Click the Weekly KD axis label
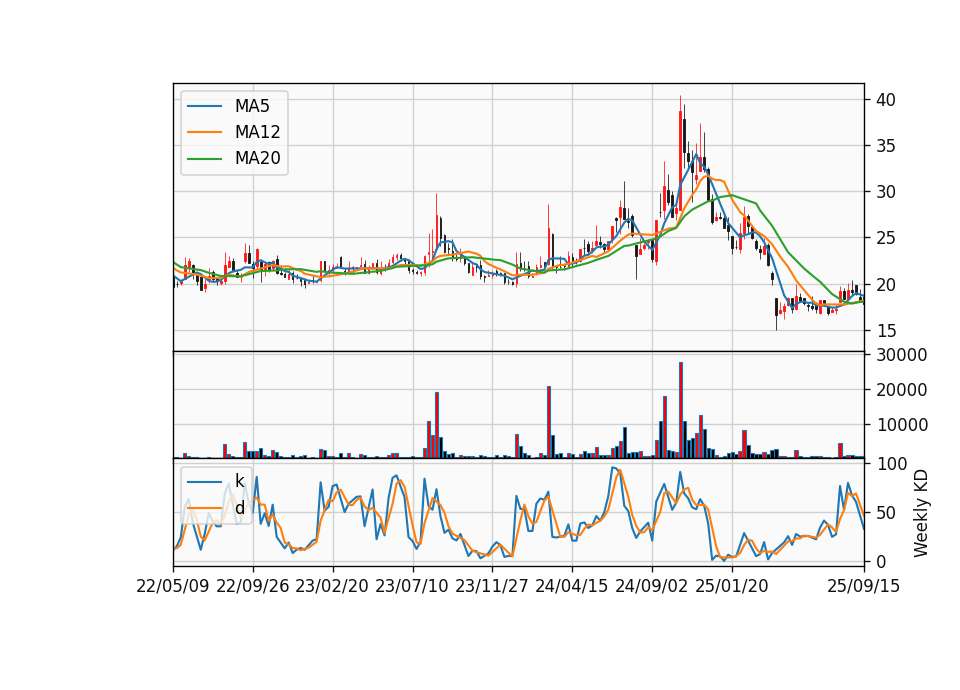The width and height of the screenshot is (960, 690). point(920,513)
